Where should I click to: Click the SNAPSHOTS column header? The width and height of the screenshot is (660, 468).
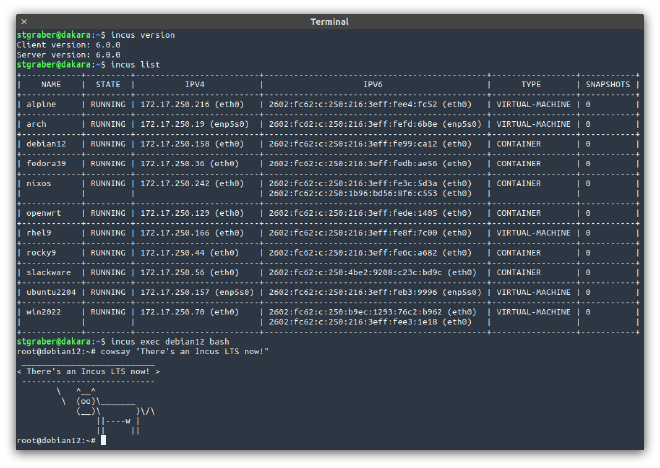[x=608, y=85]
